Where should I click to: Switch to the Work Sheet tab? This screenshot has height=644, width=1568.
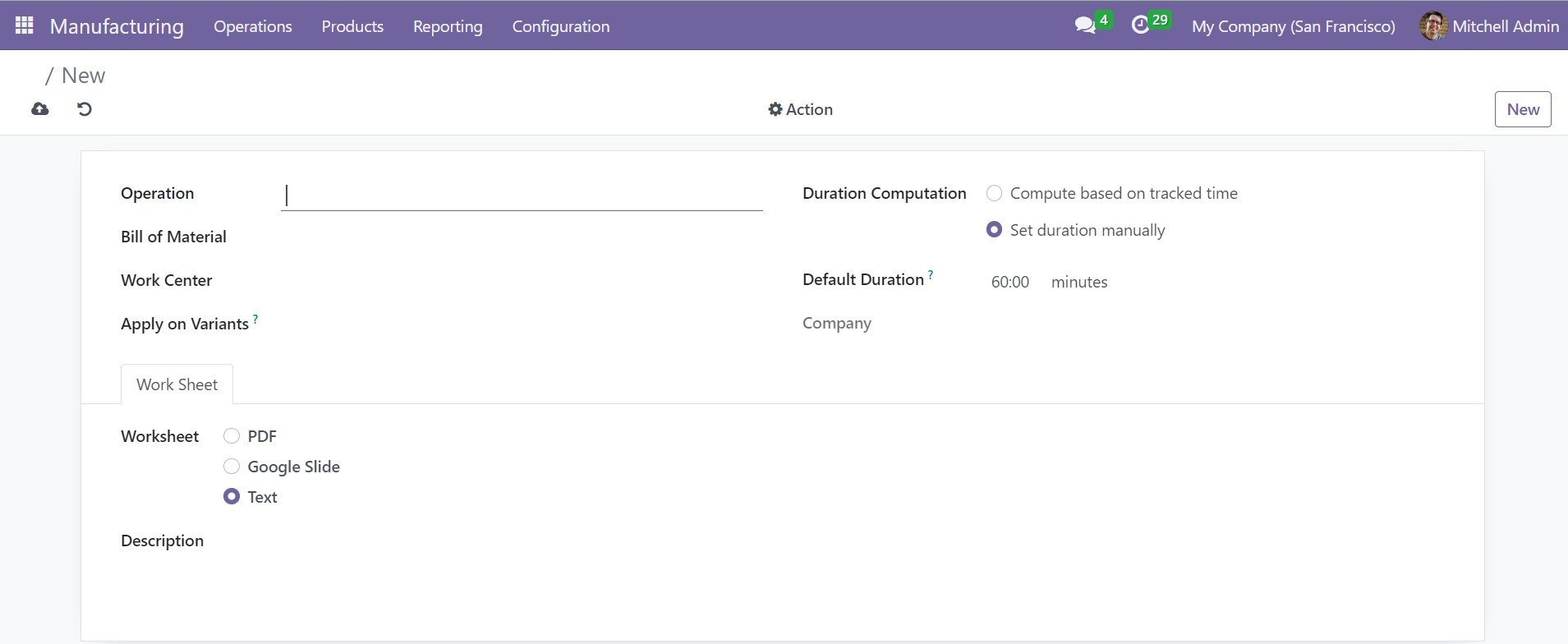(177, 384)
